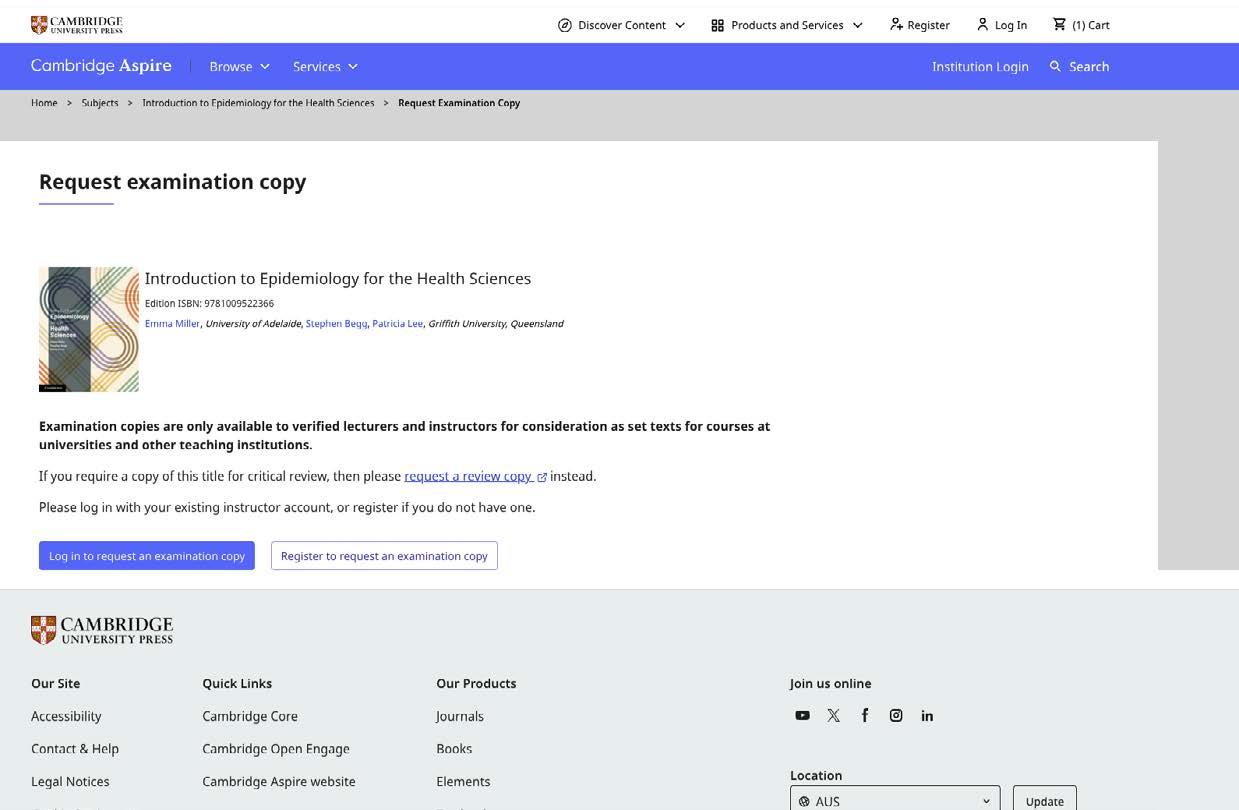Open YouTube social icon in footer
The width and height of the screenshot is (1239, 810).
[x=802, y=715]
